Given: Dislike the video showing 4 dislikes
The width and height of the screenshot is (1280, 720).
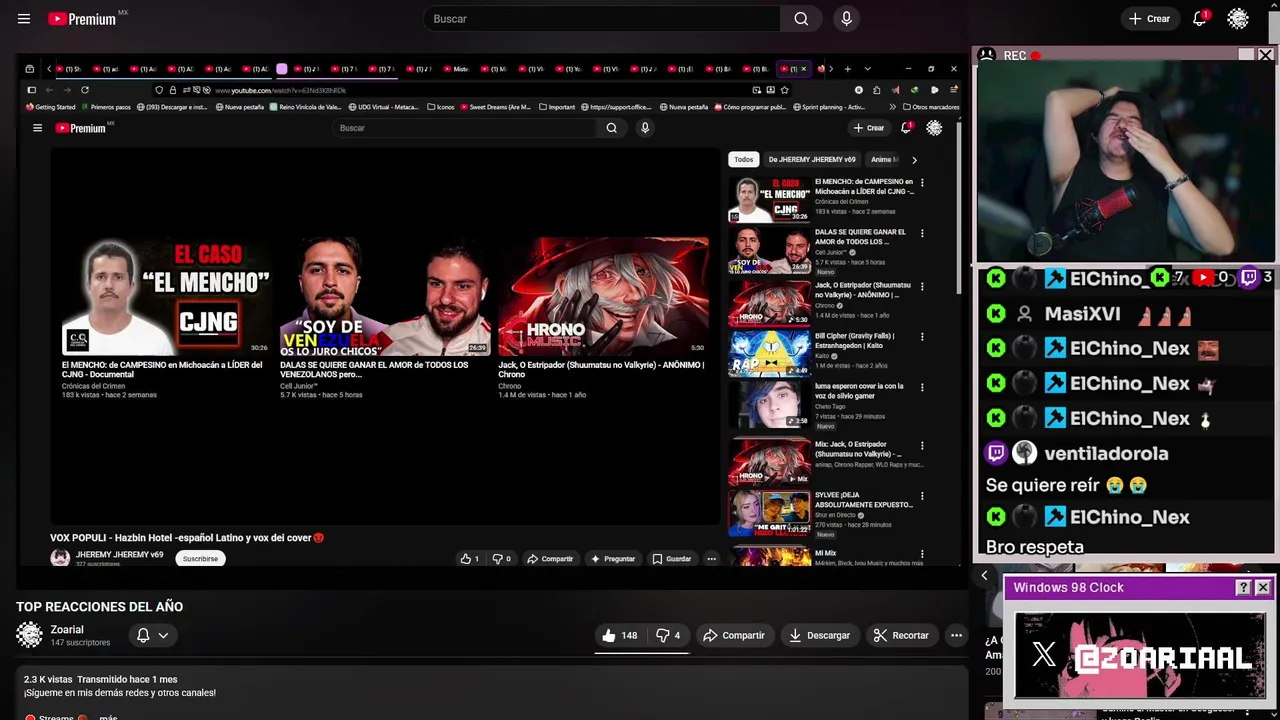Looking at the screenshot, I should tap(667, 635).
